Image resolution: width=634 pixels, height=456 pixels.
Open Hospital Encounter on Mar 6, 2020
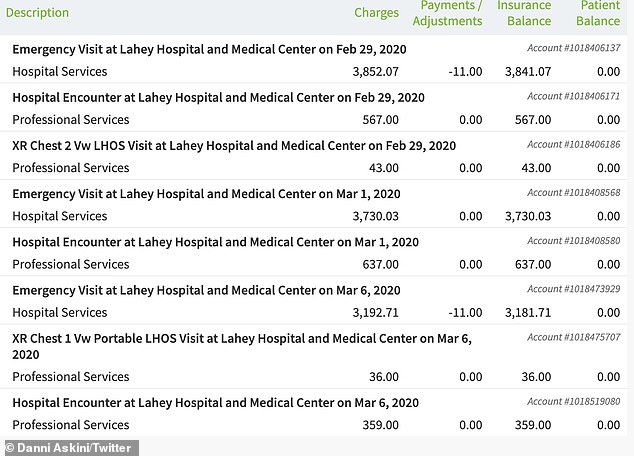click(215, 402)
